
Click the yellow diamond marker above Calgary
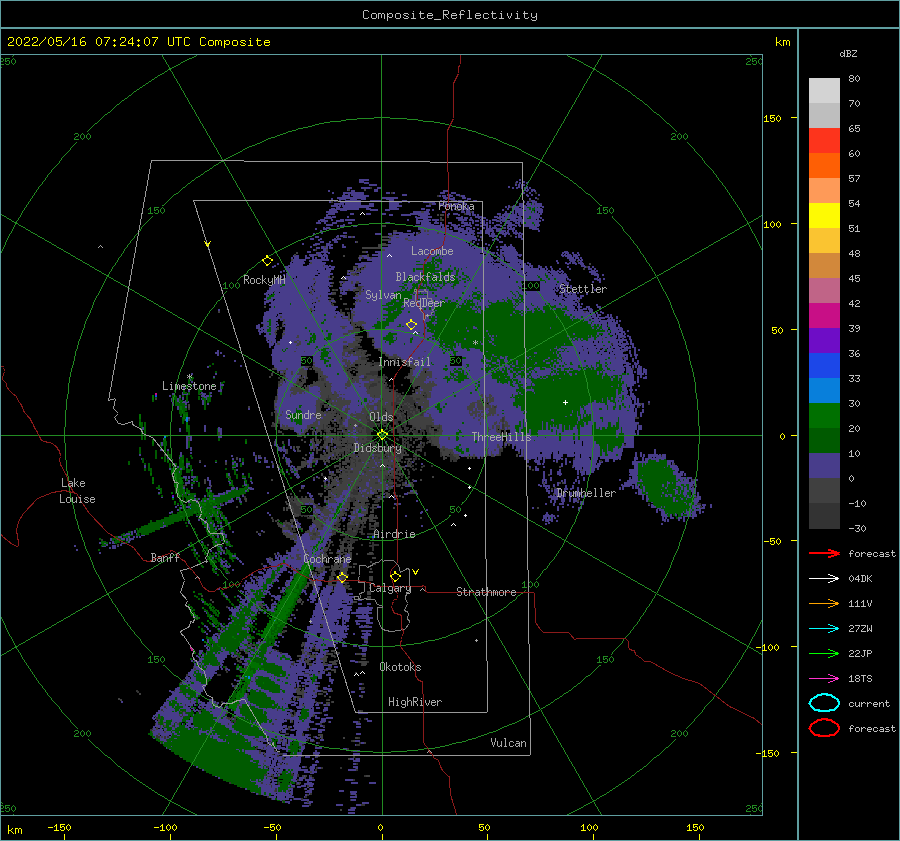(395, 576)
